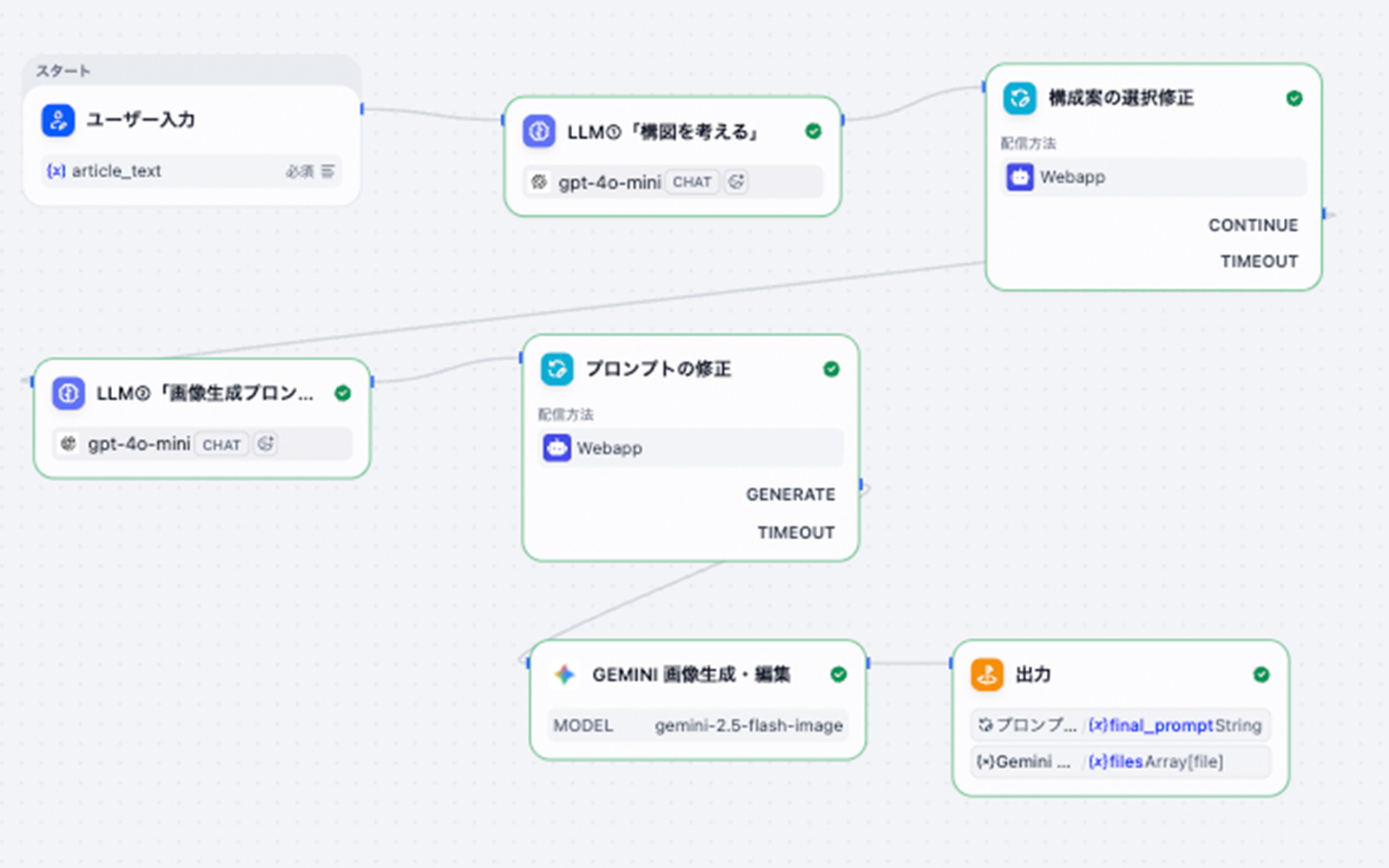
Task: Click the GENERATE output connector handle
Action: click(862, 486)
